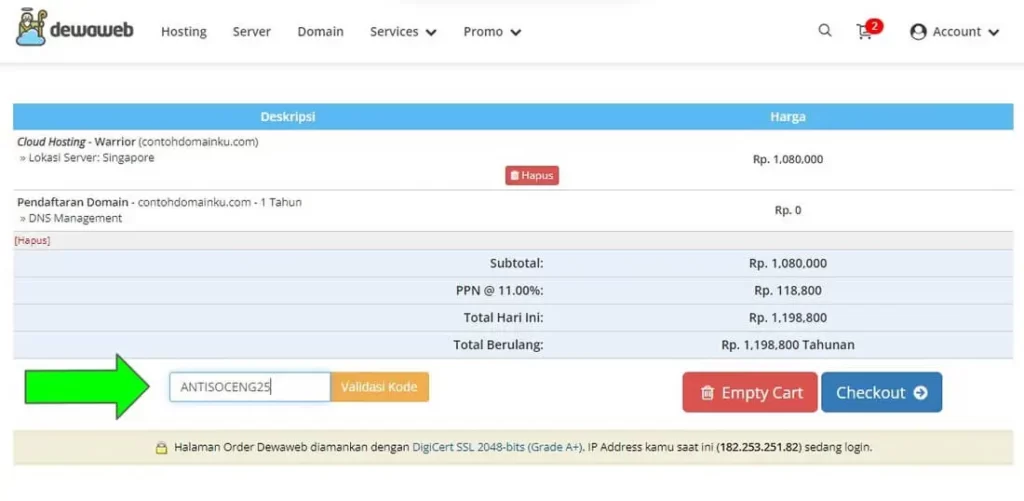
Task: Click the padlock icon in security notice
Action: point(161,448)
